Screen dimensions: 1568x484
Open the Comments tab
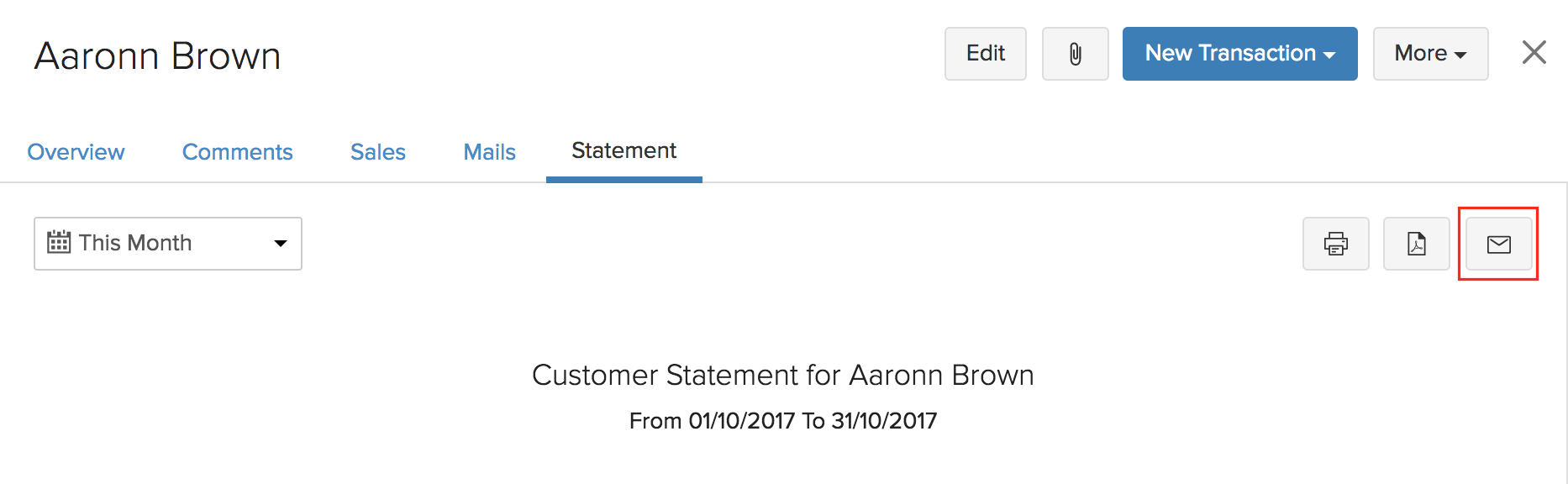tap(237, 152)
